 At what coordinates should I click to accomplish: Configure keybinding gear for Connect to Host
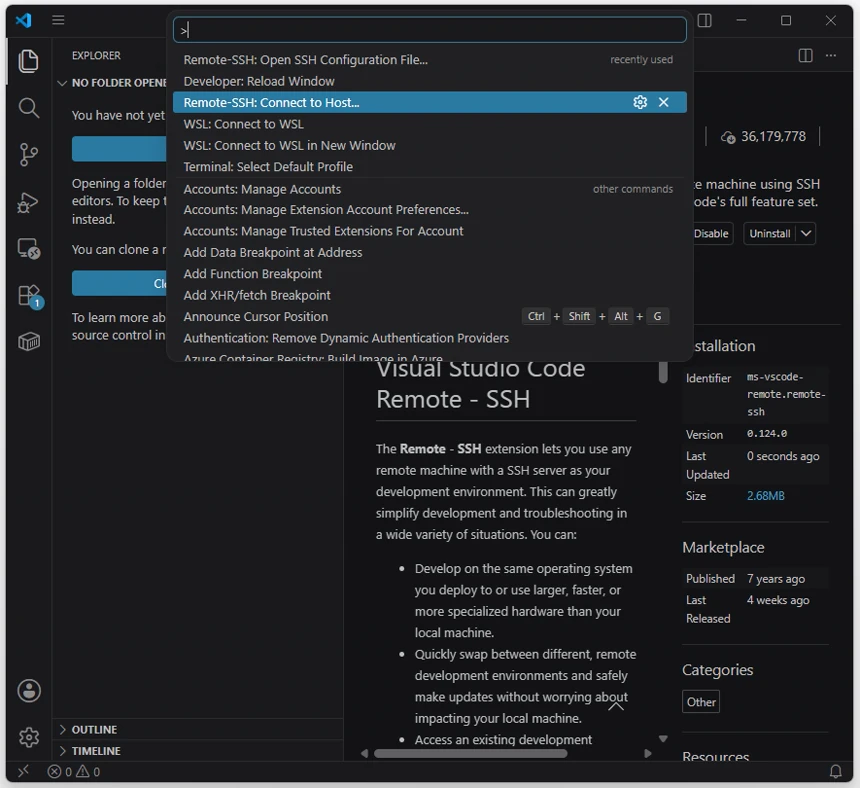click(640, 103)
